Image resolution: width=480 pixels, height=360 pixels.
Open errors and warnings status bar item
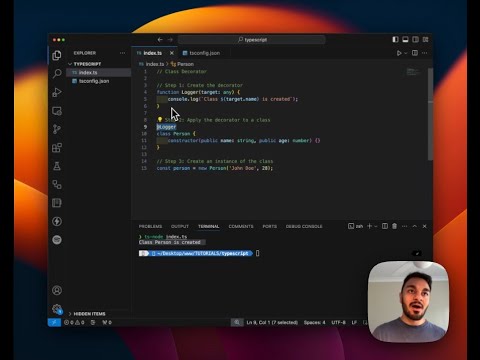pyautogui.click(x=74, y=322)
